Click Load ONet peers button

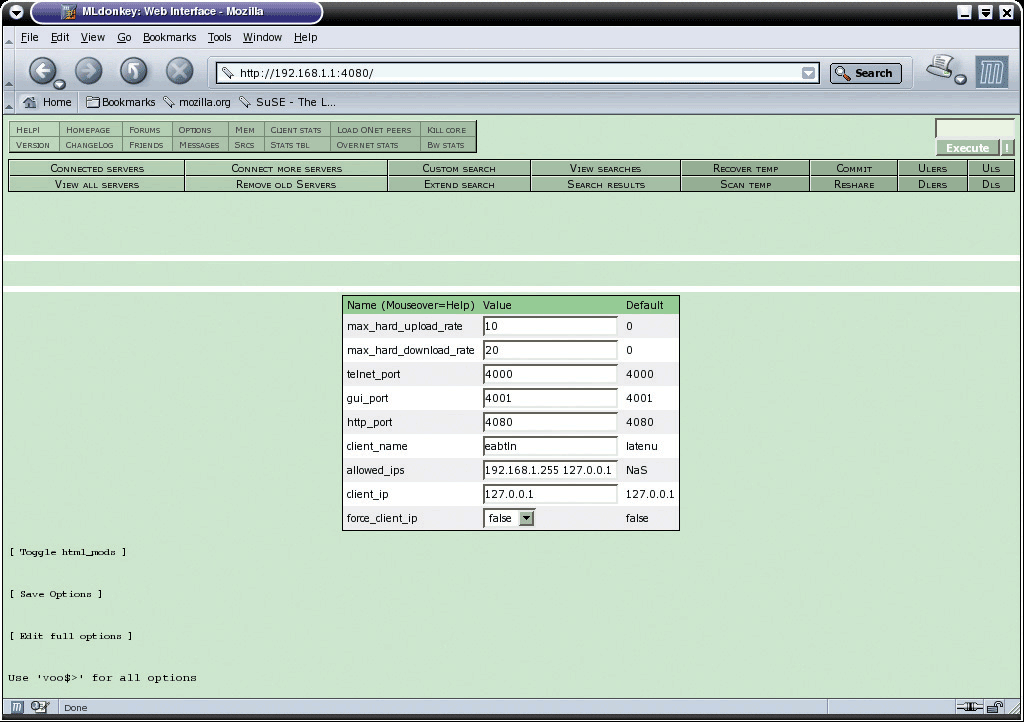pos(376,129)
